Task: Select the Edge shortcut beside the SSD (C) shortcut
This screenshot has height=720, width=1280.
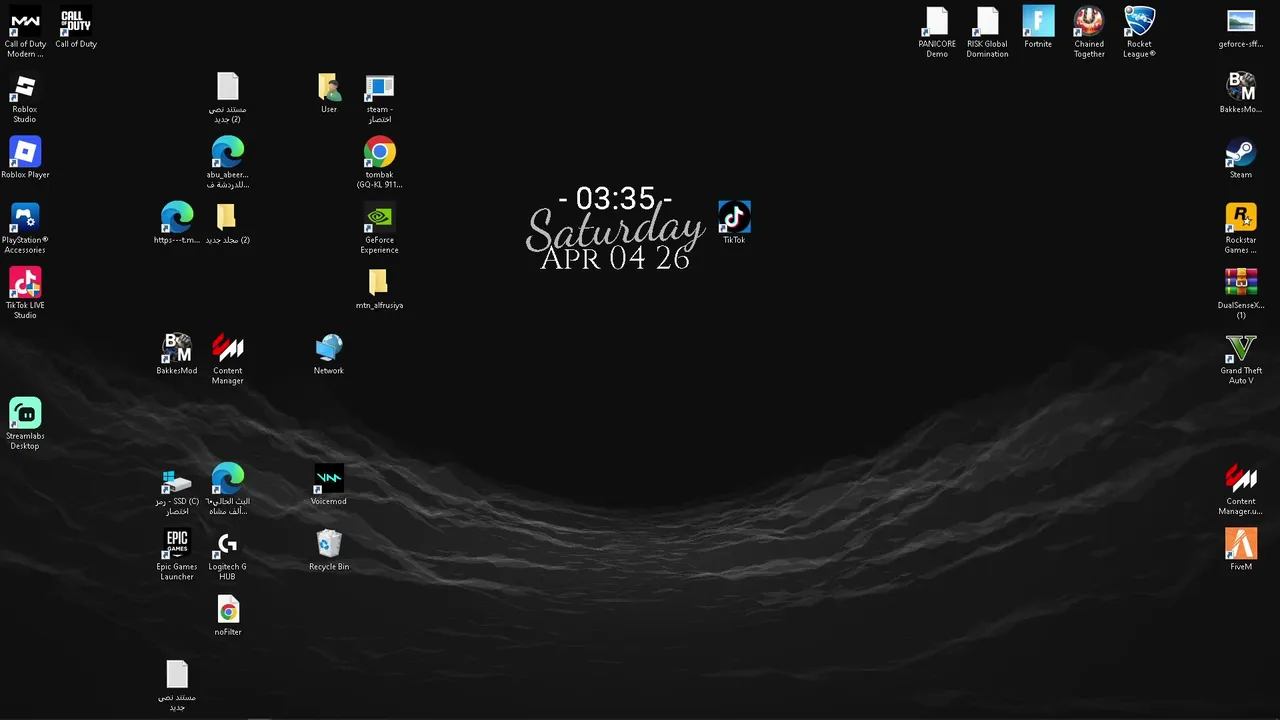Action: click(228, 489)
